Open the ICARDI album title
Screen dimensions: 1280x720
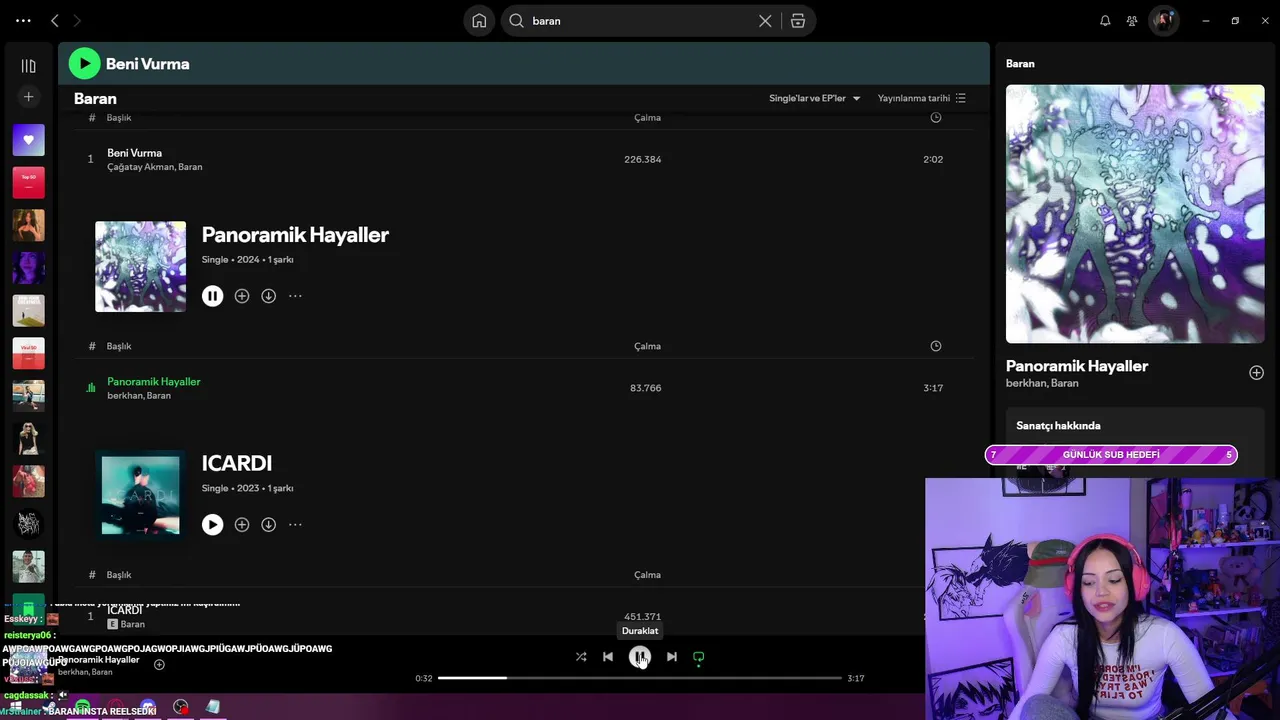[237, 464]
